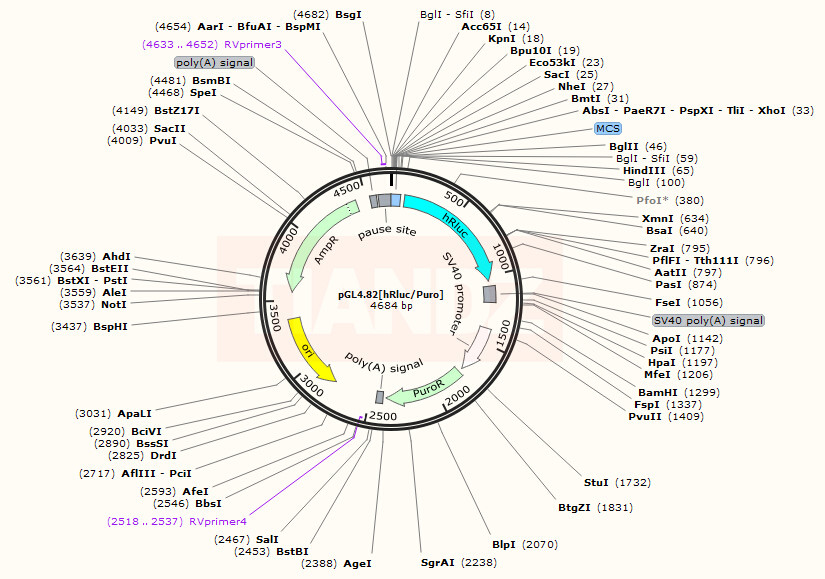Select the green AmpR feature arrow
The height and width of the screenshot is (579, 825).
[x=320, y=248]
